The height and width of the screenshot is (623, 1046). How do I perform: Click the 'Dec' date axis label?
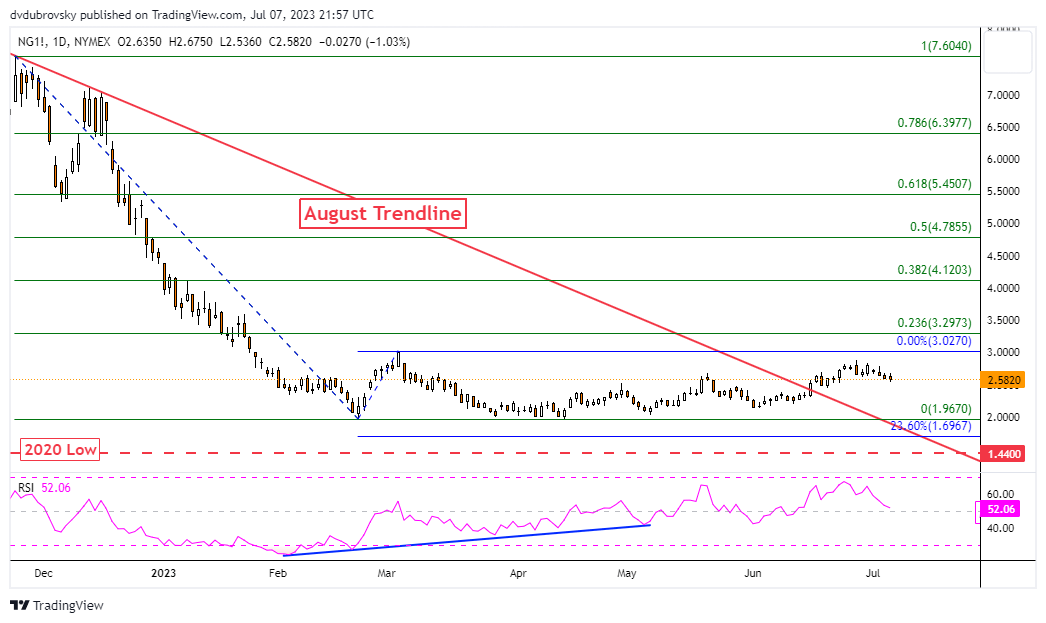tap(43, 573)
